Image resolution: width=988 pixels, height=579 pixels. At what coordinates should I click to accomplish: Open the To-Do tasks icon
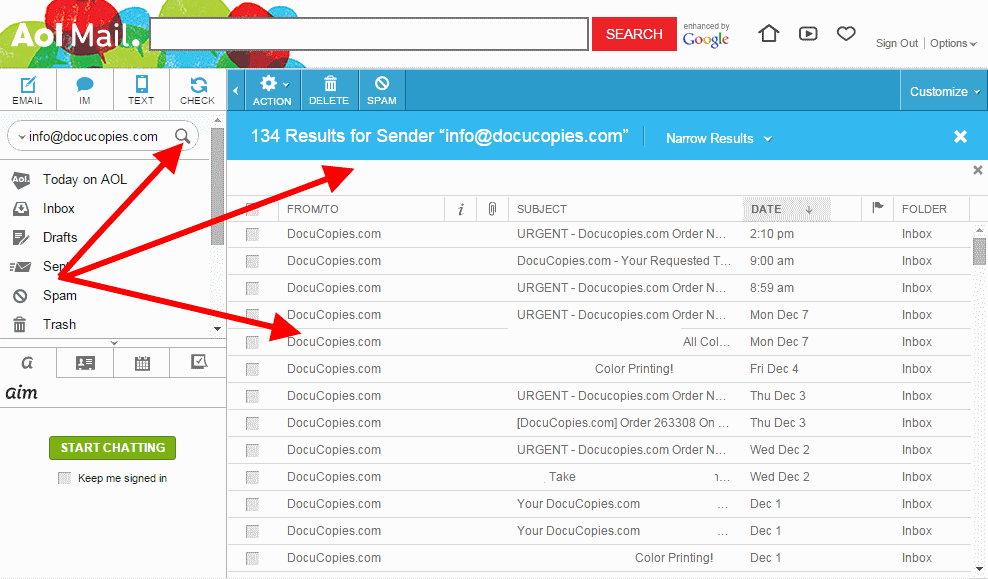(x=197, y=362)
